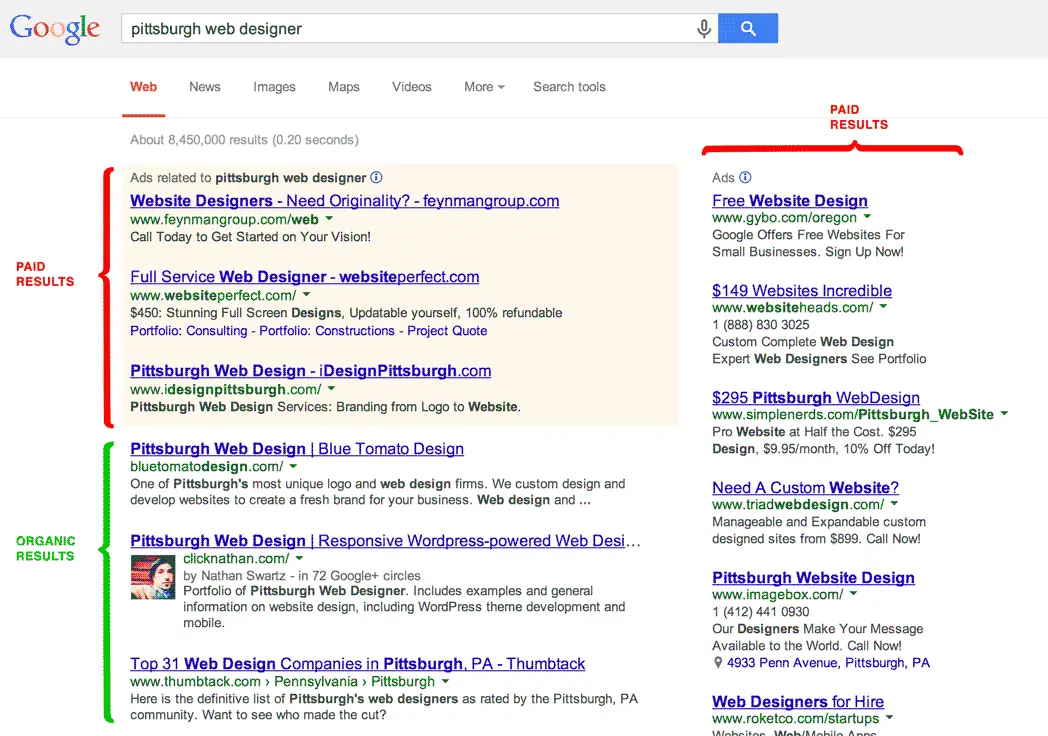Open 'Pittsburgh Web Design | Blue Tomato Design' result
The width and height of the screenshot is (1048, 736).
coord(297,449)
